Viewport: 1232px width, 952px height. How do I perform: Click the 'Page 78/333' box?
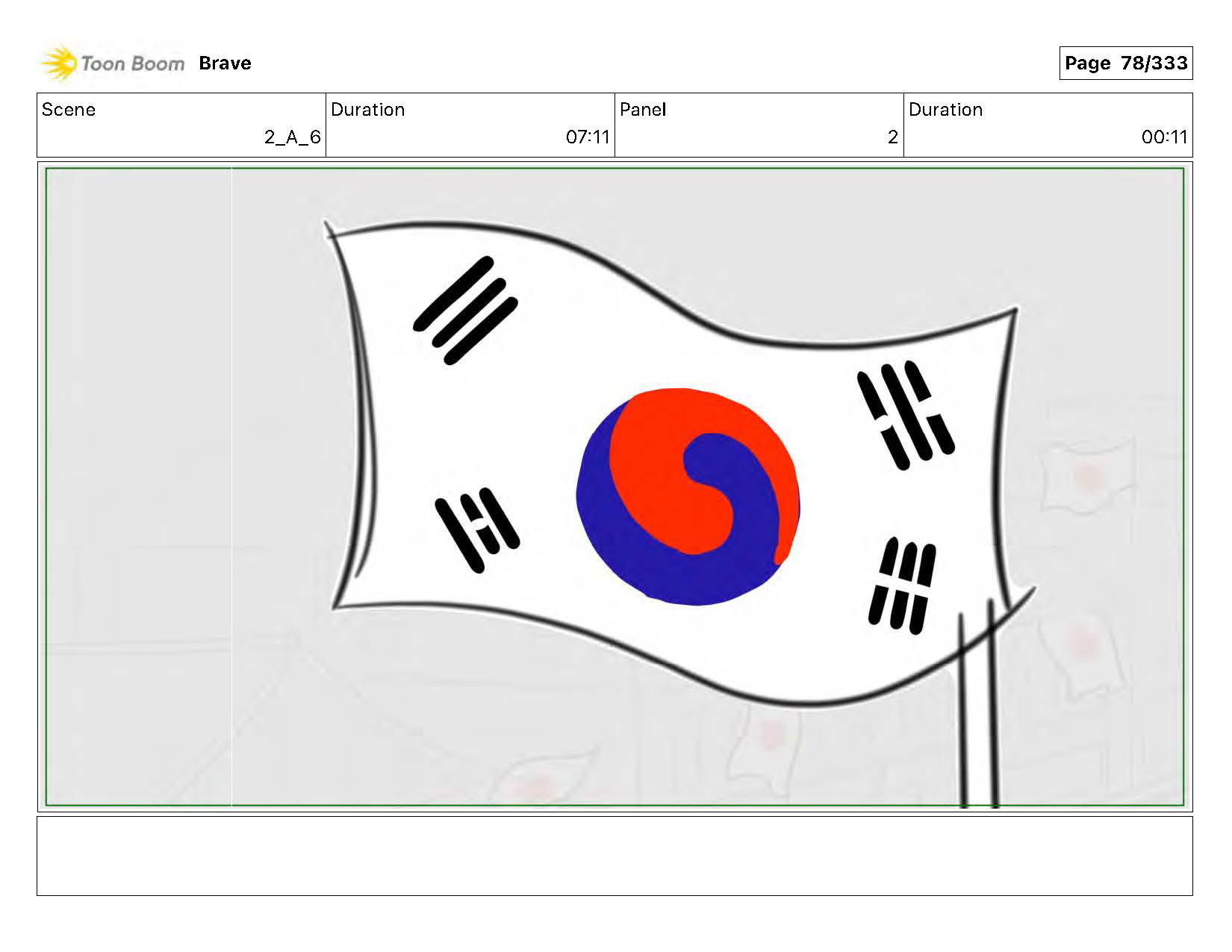tap(1125, 63)
